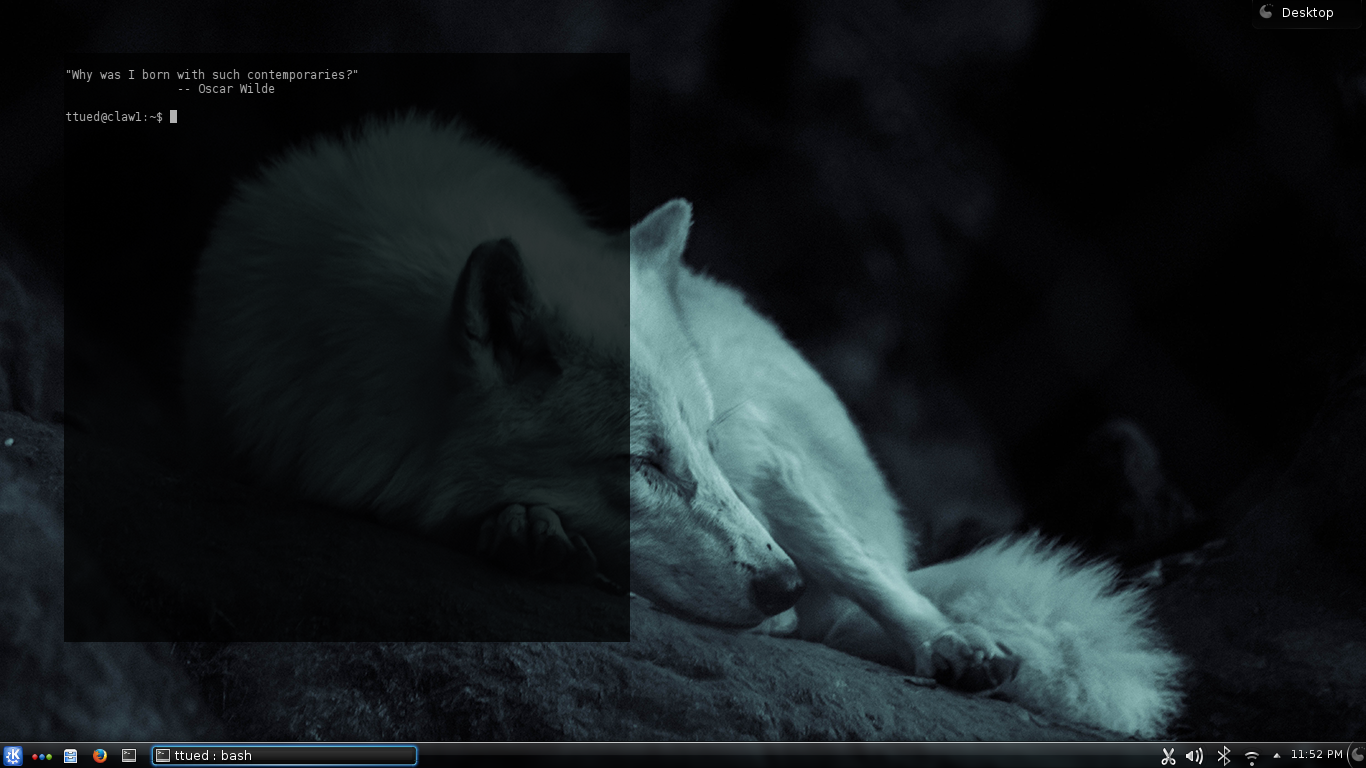This screenshot has width=1366, height=768.
Task: Open the Wi-Fi network tray icon
Action: 1251,757
